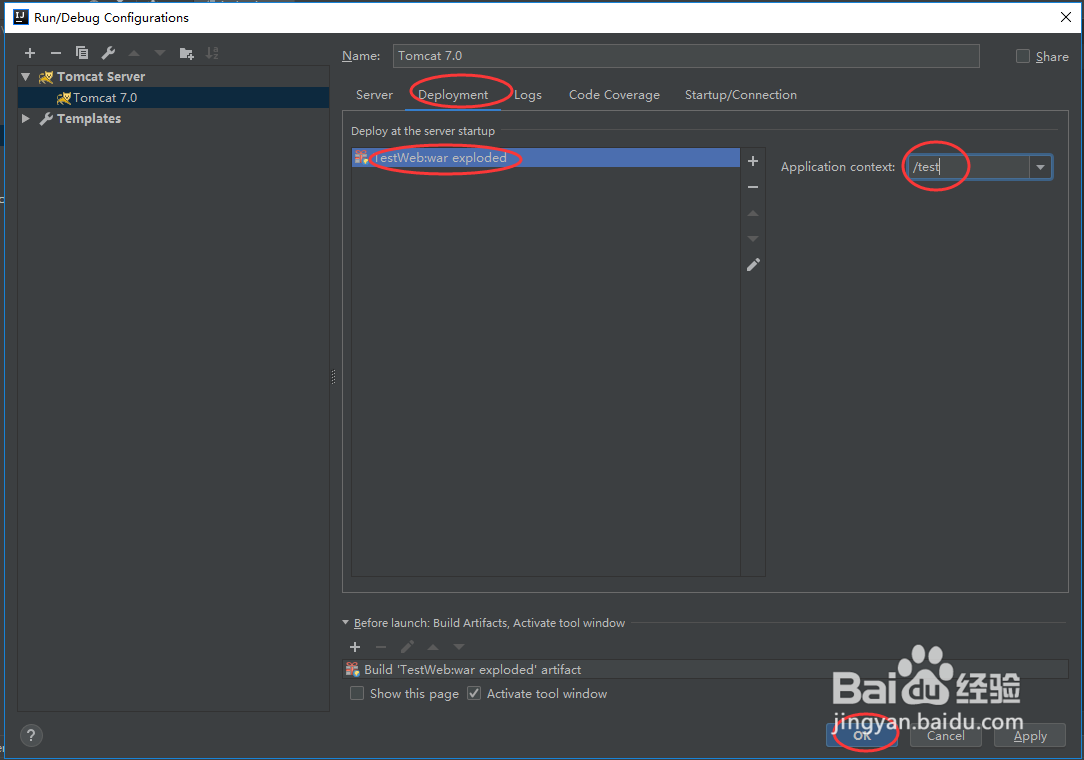The height and width of the screenshot is (760, 1084).
Task: Open the Code Coverage tab
Action: point(614,94)
